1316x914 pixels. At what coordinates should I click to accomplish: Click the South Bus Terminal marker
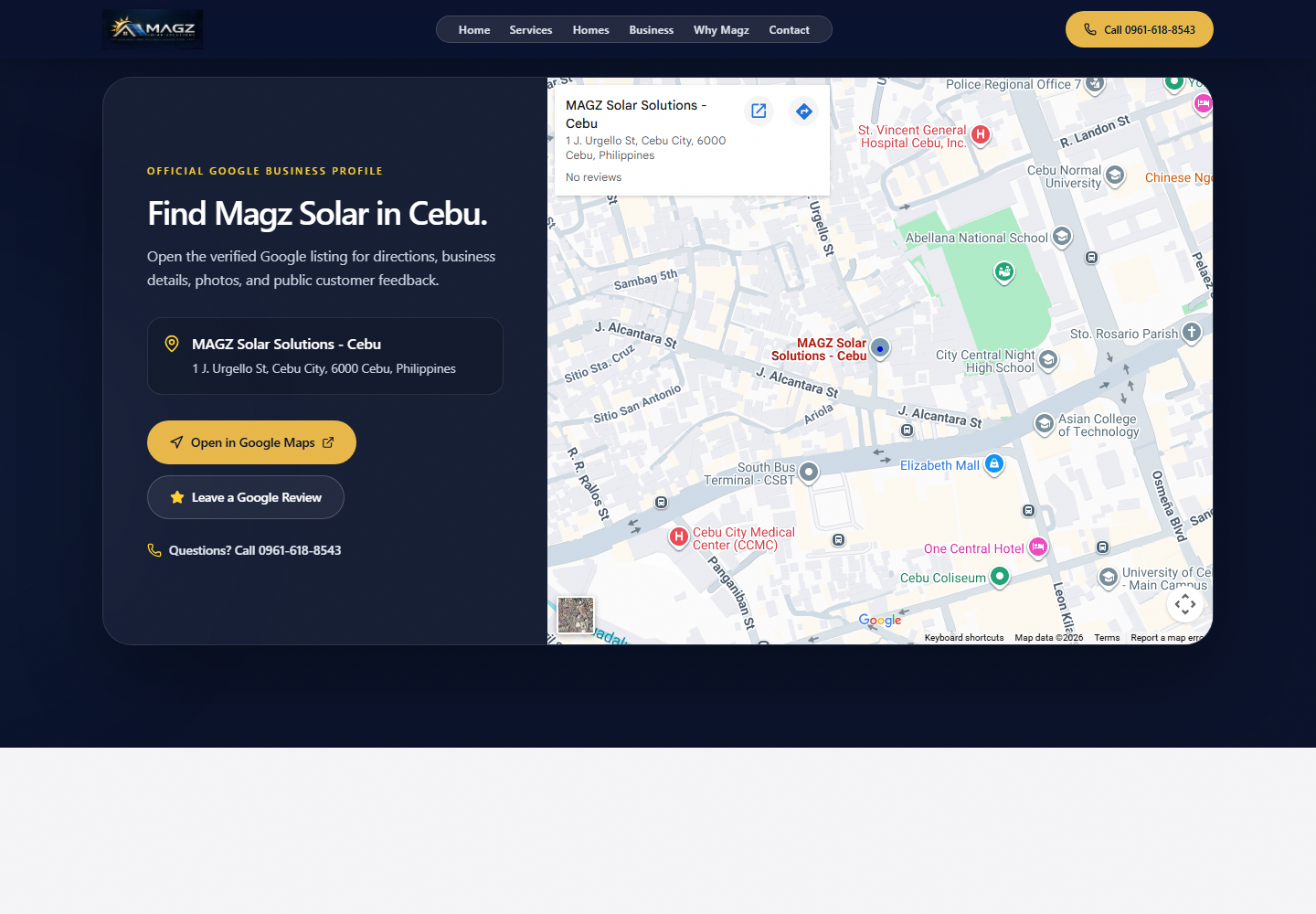(x=809, y=472)
